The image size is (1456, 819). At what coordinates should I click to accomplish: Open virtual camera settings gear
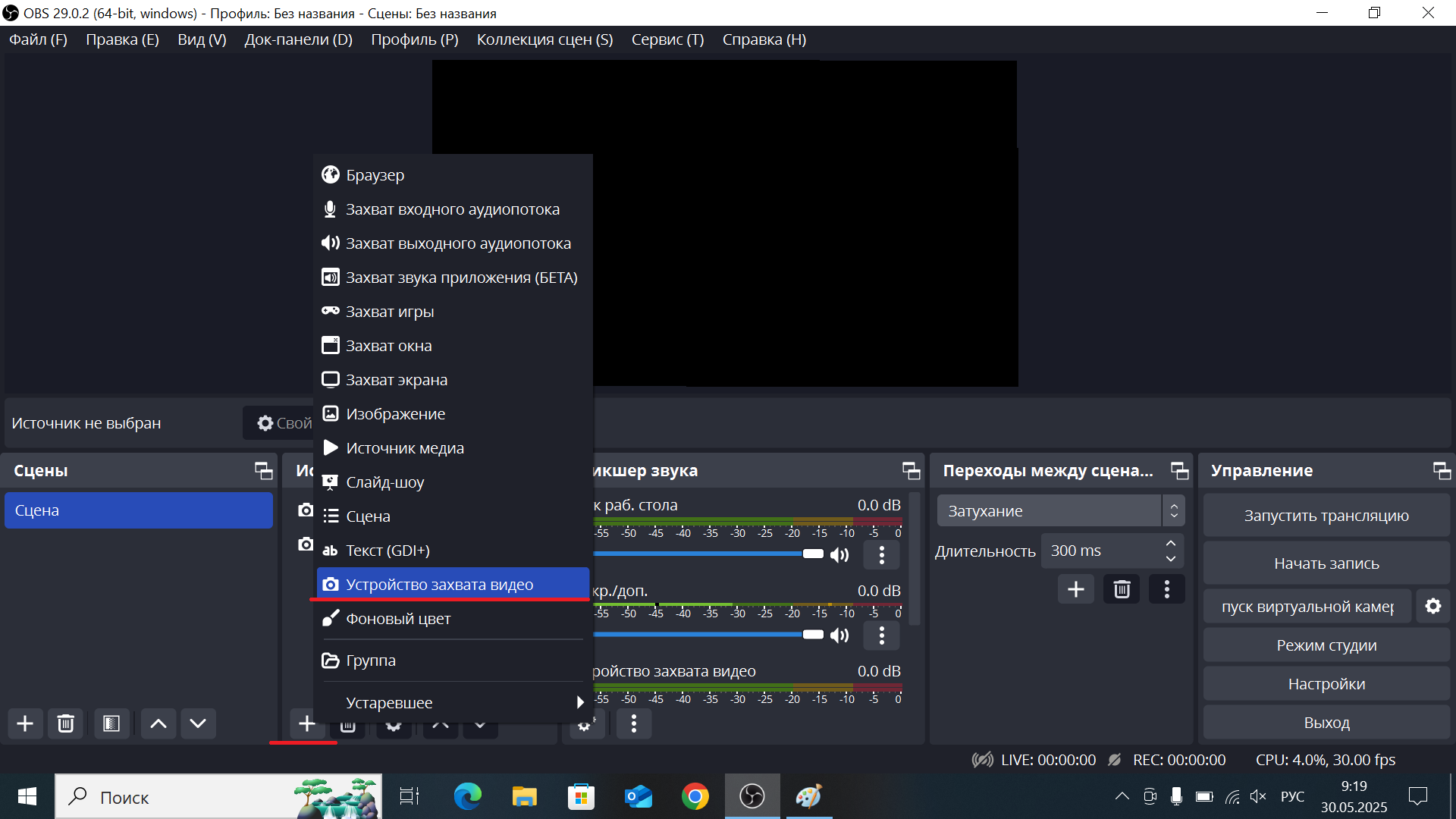pos(1433,606)
